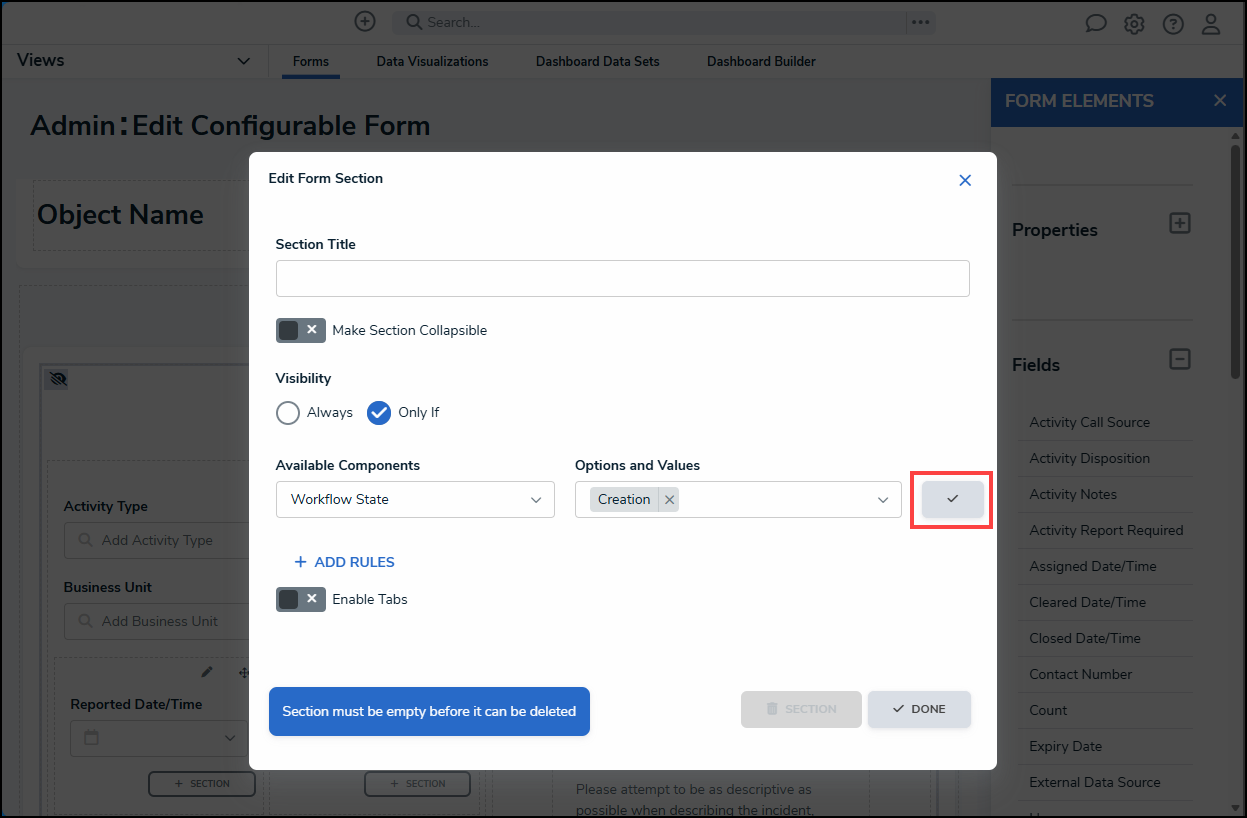This screenshot has width=1247, height=818.
Task: Expand the Options and Values dropdown
Action: coord(883,500)
